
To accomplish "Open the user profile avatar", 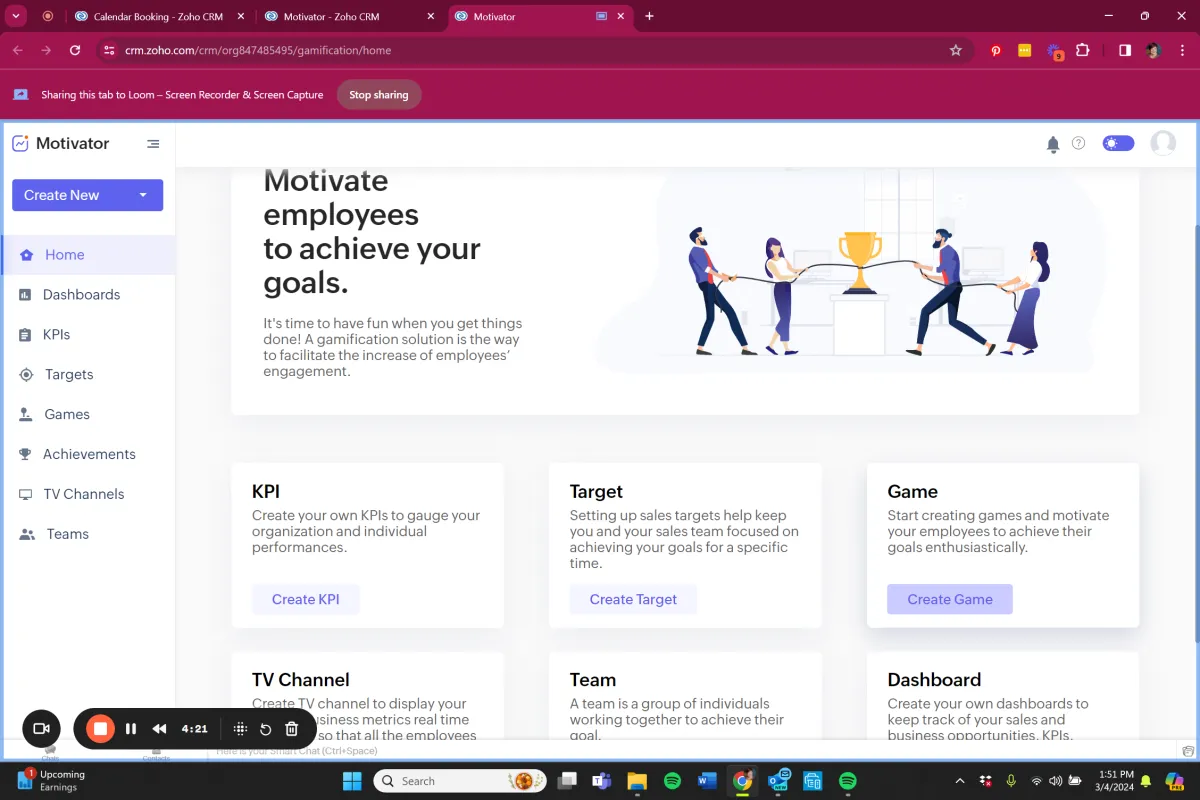I will tap(1163, 143).
